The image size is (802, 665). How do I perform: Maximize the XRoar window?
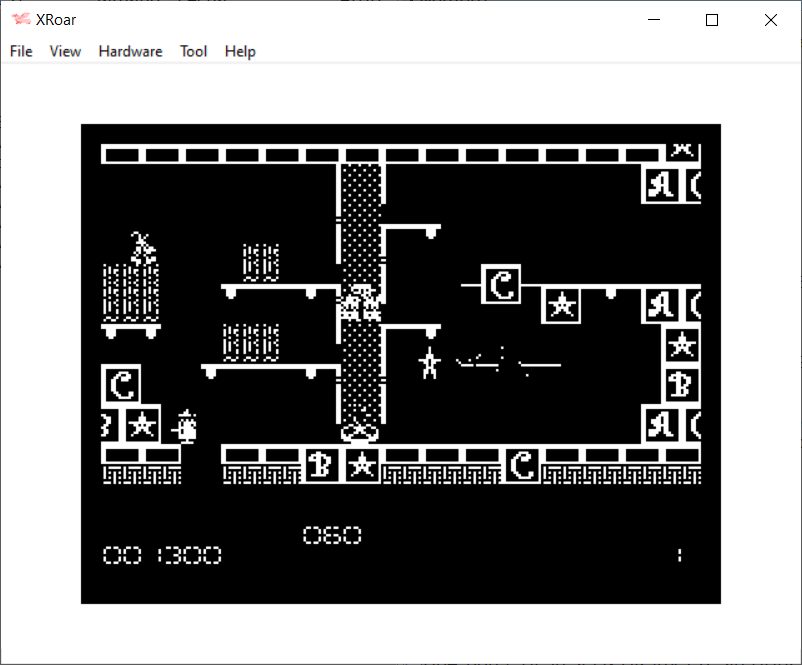712,20
